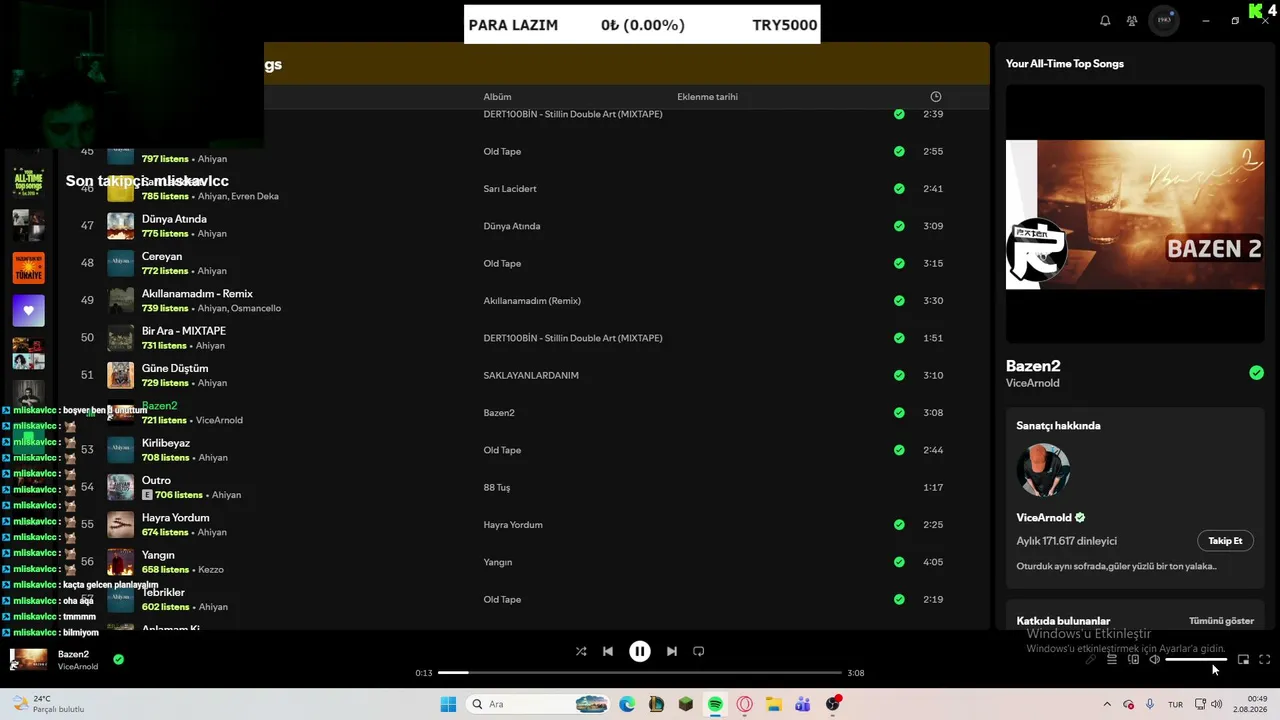The width and height of the screenshot is (1280, 720).
Task: Toggle saved checkmark beside Bazen2 in the side panel
Action: pyautogui.click(x=1256, y=373)
